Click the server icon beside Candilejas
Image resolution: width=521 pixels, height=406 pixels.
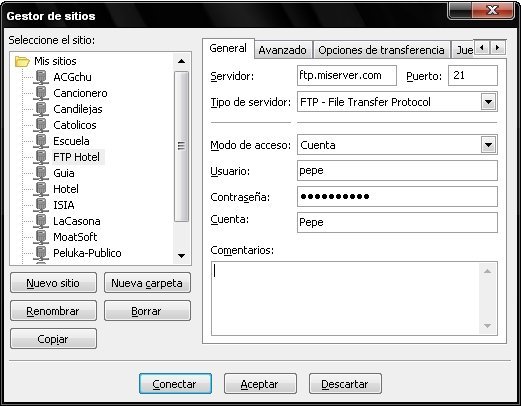click(x=41, y=109)
